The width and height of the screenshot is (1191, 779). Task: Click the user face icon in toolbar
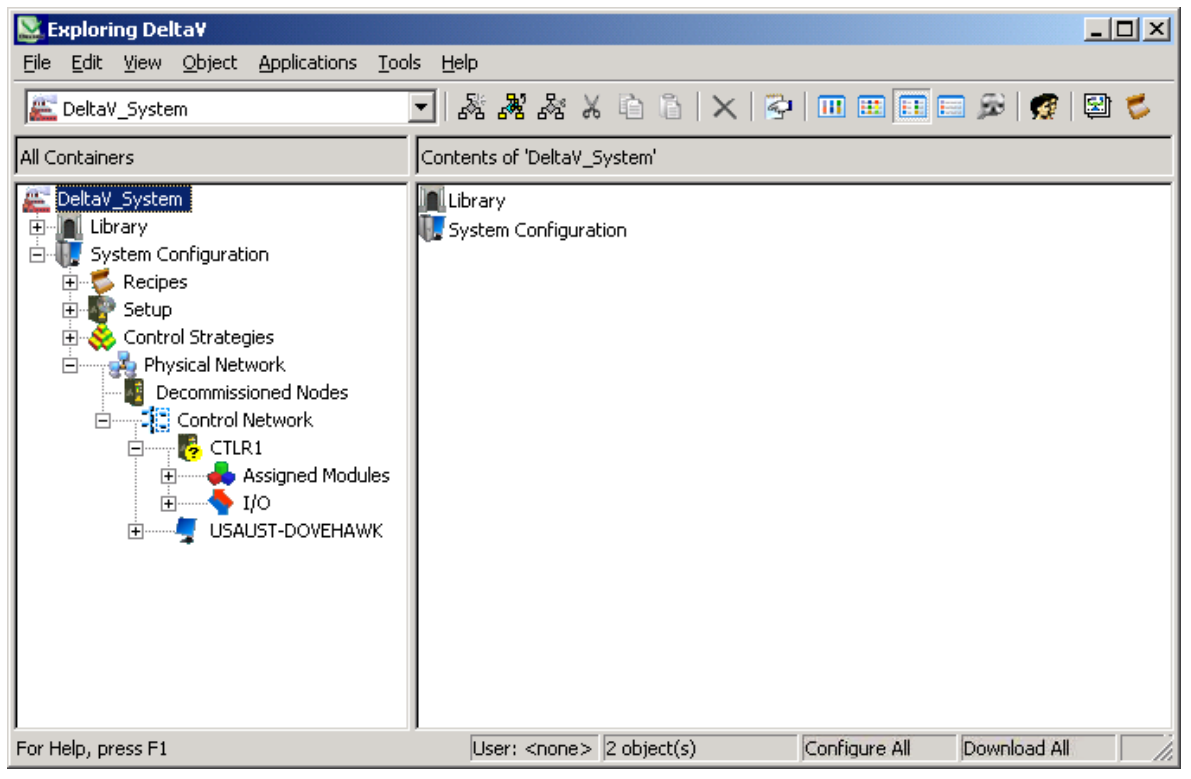click(x=1045, y=108)
